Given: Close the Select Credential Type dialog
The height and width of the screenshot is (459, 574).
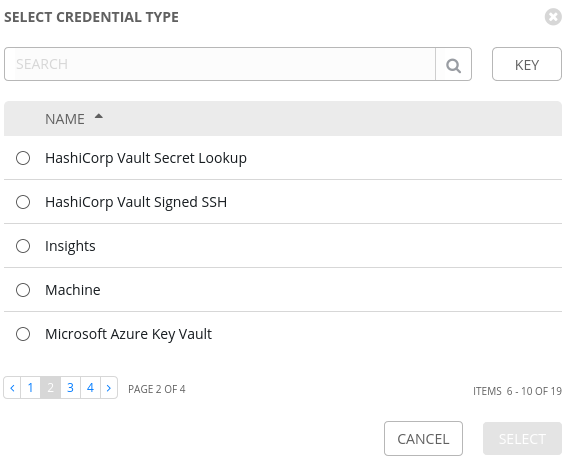Looking at the screenshot, I should coord(553,17).
